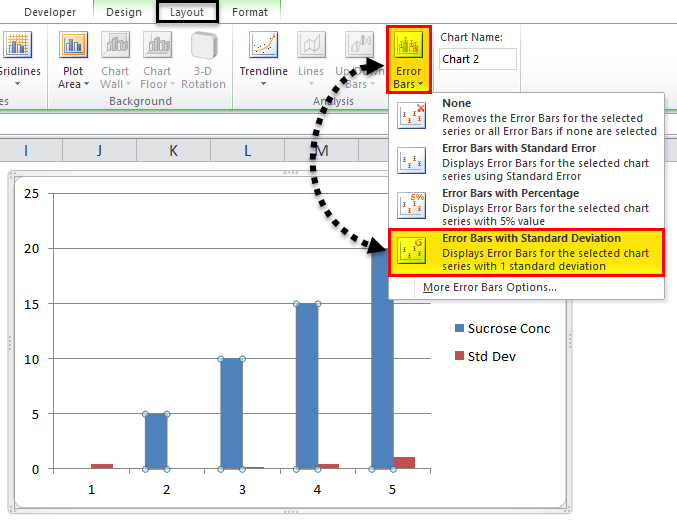The image size is (677, 521).
Task: Click the Lines analysis icon
Action: tap(311, 44)
